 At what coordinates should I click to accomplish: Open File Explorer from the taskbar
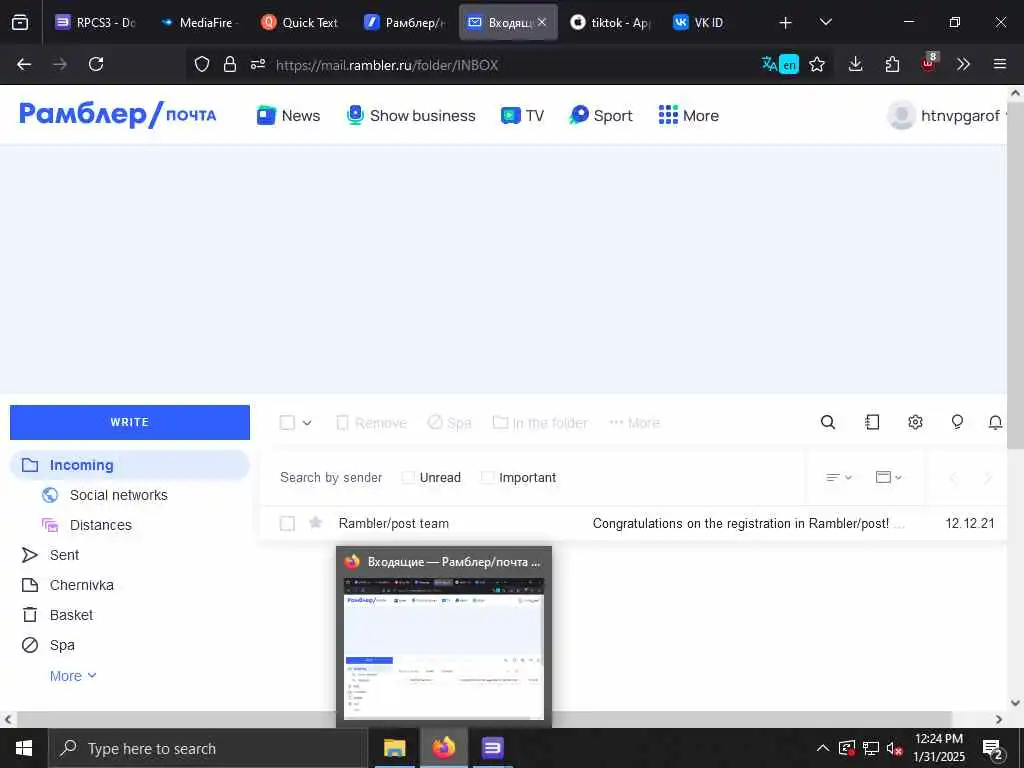click(x=394, y=748)
